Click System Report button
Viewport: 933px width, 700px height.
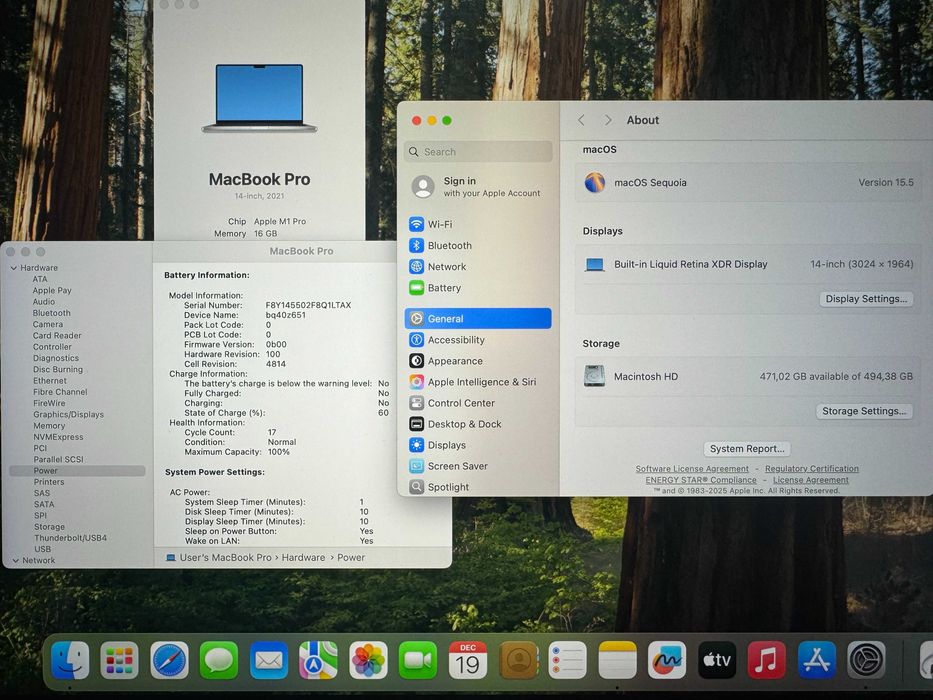[x=747, y=449]
